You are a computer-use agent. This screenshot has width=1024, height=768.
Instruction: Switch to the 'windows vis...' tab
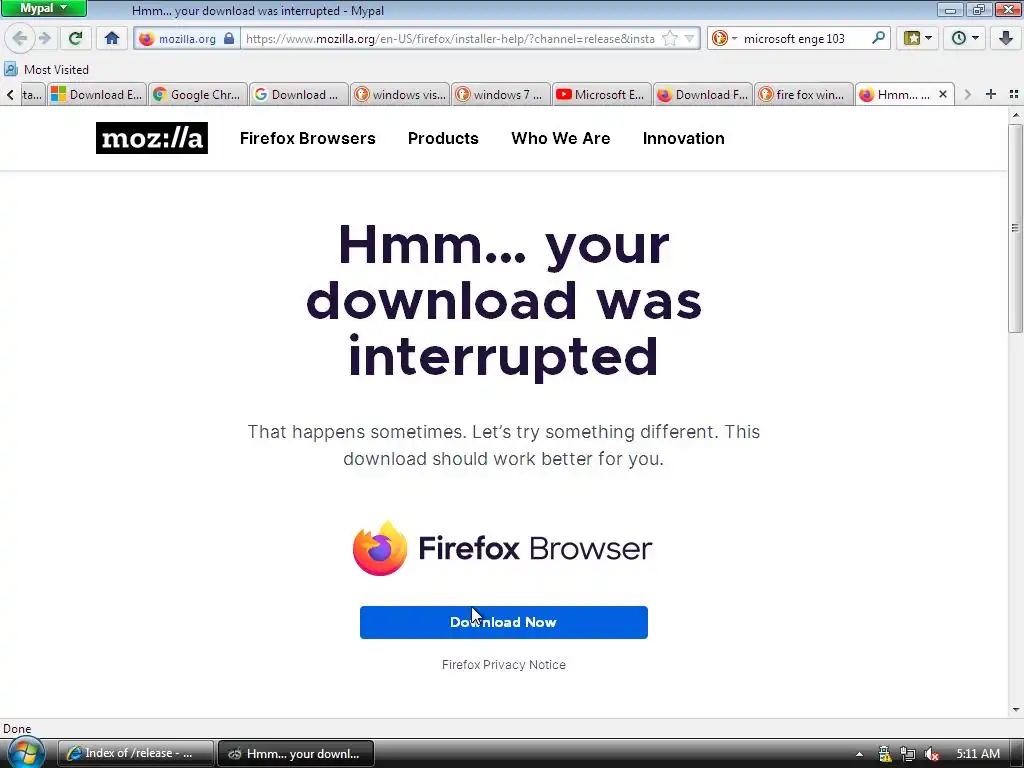[x=400, y=95]
